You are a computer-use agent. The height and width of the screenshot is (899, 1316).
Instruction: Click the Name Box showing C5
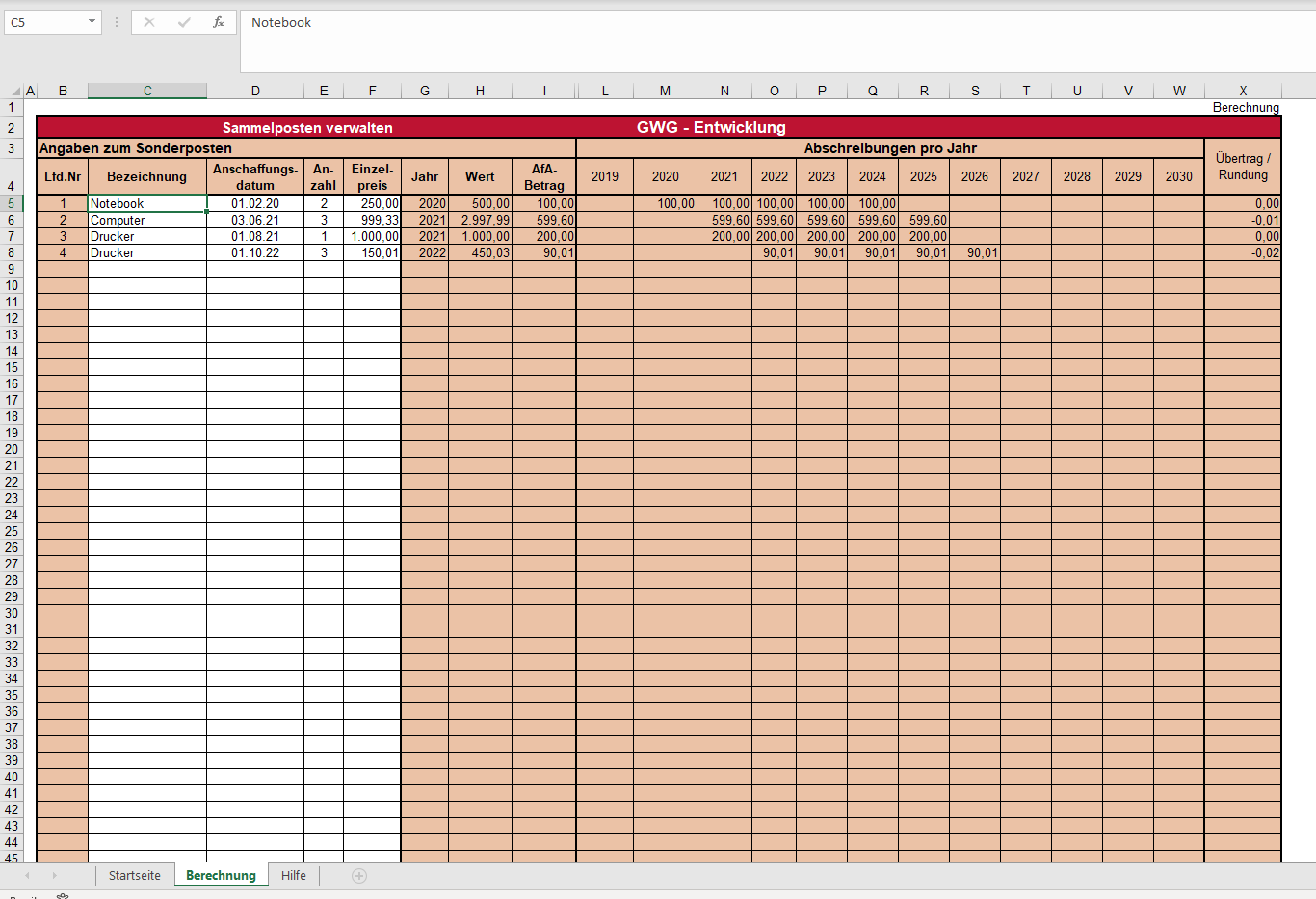46,22
